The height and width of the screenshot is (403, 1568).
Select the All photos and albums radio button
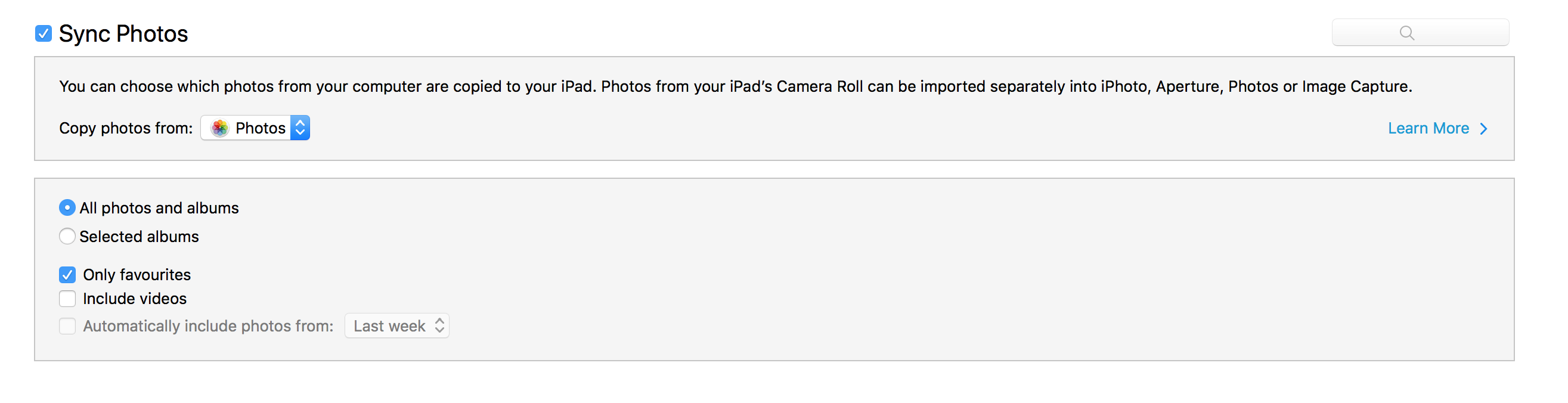tap(67, 207)
